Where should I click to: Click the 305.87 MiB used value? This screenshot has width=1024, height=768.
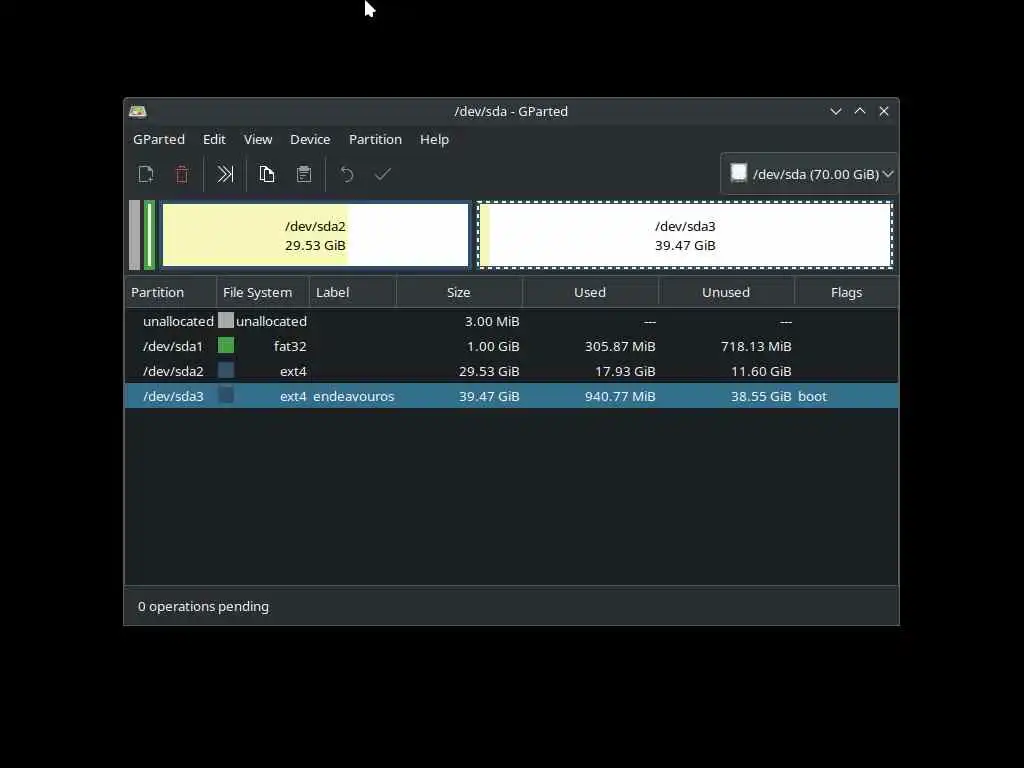click(x=620, y=346)
